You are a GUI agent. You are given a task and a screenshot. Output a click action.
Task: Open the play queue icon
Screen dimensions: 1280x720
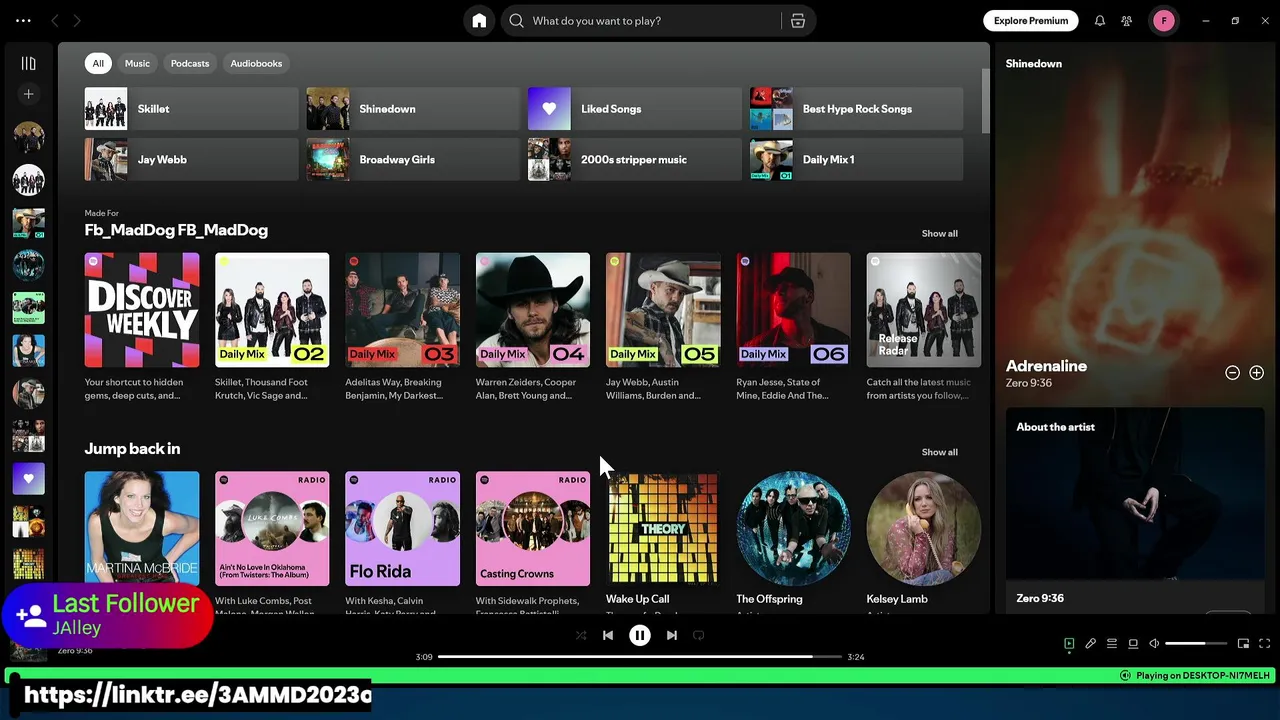(x=1112, y=644)
